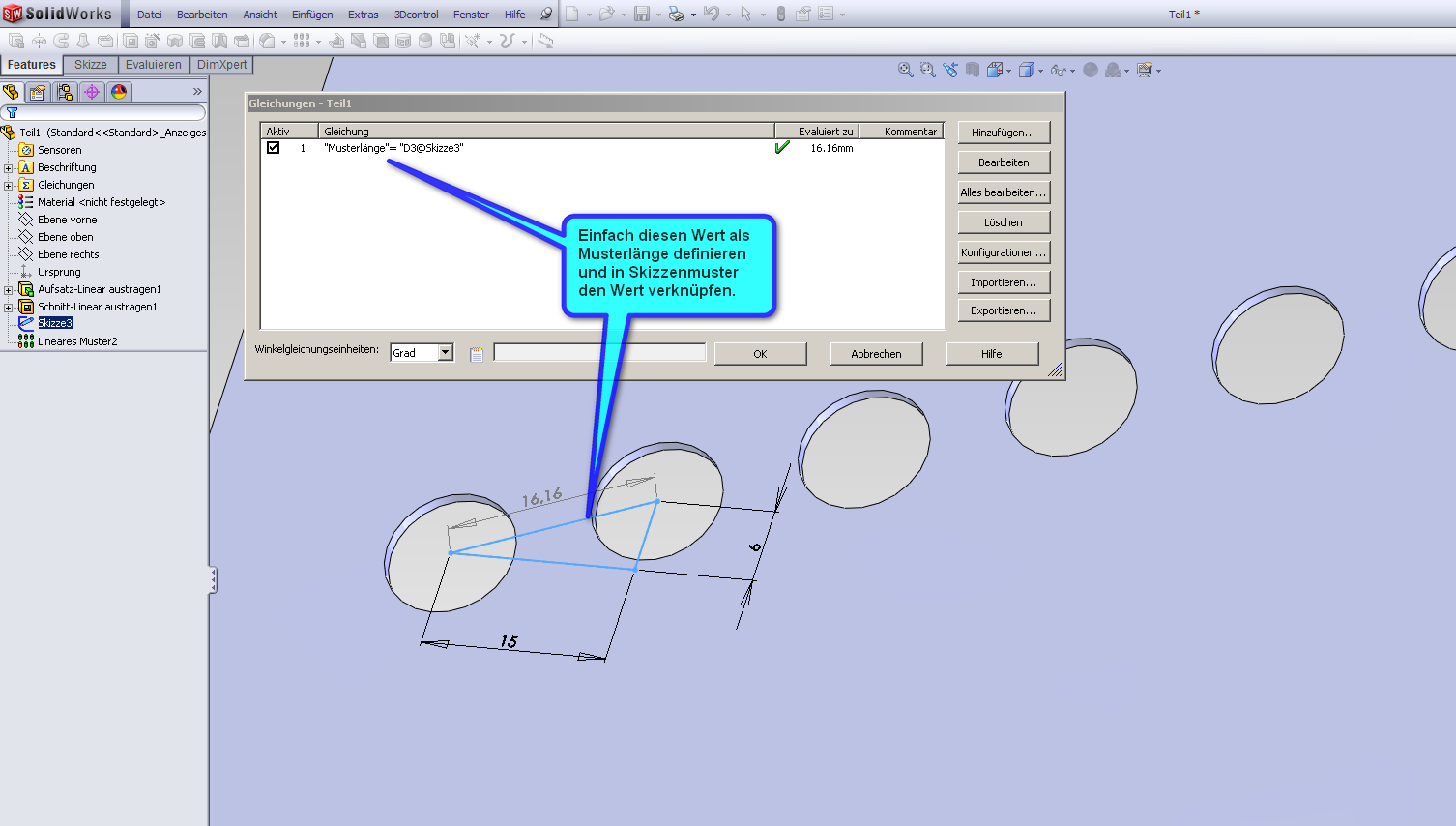
Task: Expand the manager panel tabs chevron
Action: point(197,92)
